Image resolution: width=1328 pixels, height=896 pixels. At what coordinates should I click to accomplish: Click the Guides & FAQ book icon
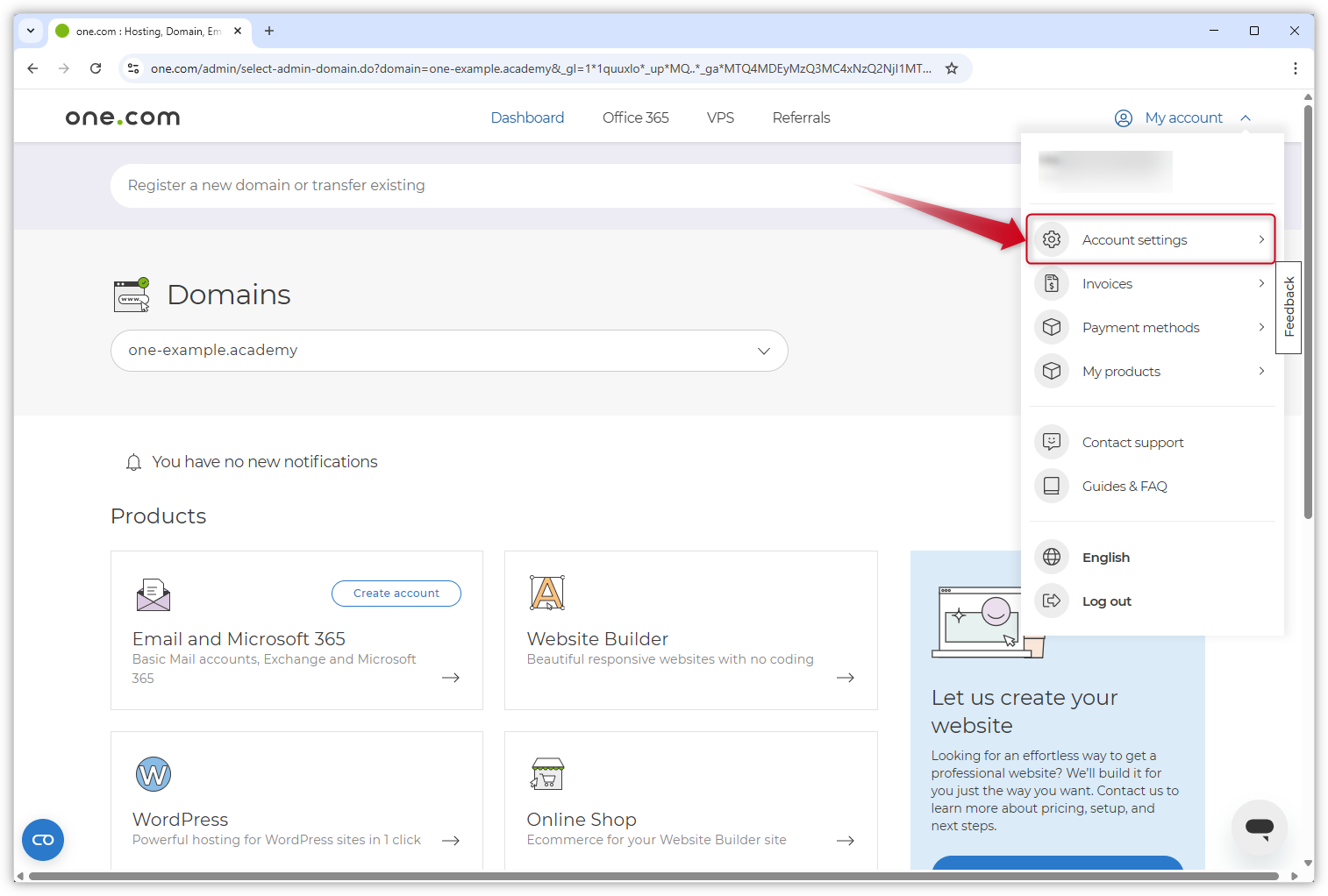(x=1052, y=486)
